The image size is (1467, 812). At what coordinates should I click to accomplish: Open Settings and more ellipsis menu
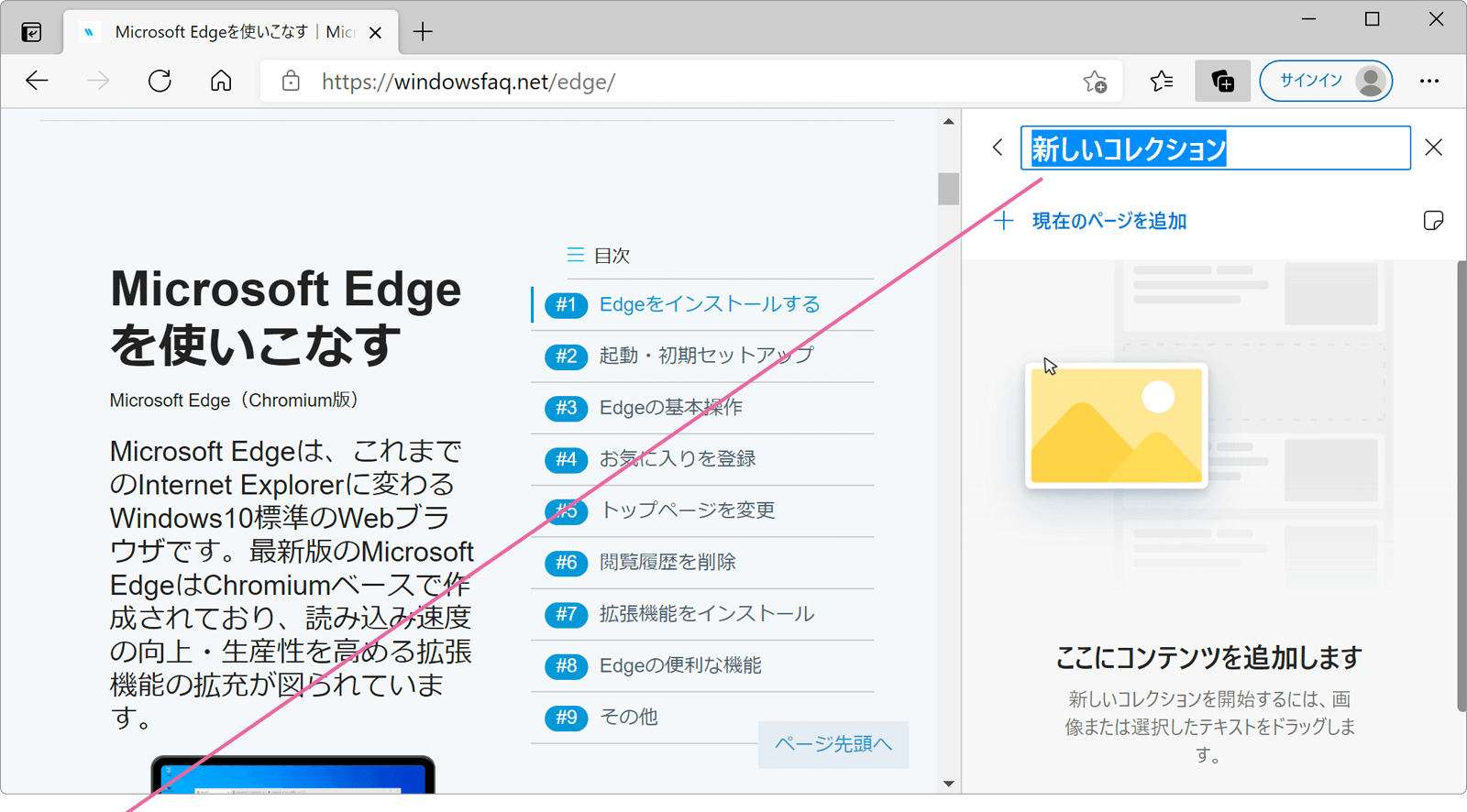[1429, 81]
